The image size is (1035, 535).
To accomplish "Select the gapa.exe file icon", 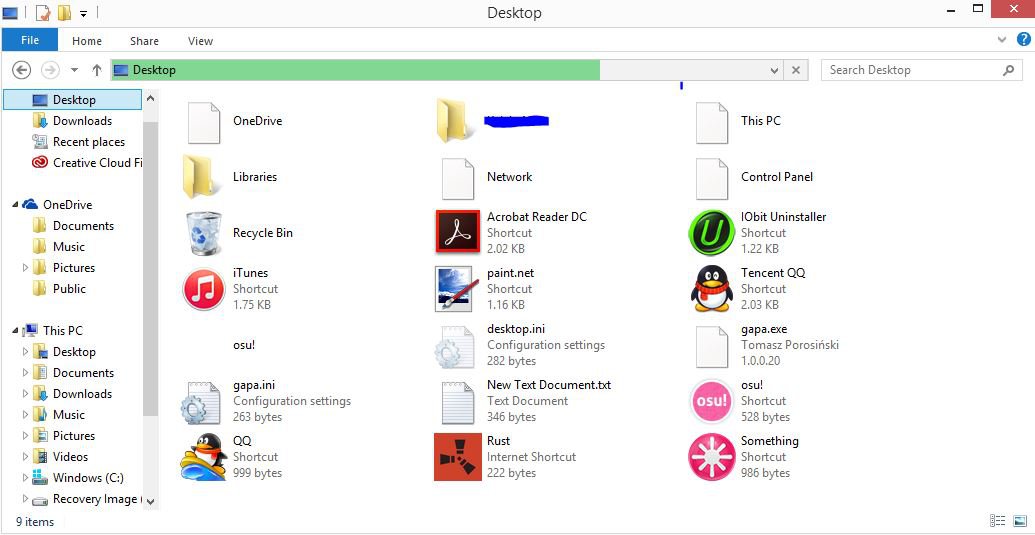I will (712, 346).
